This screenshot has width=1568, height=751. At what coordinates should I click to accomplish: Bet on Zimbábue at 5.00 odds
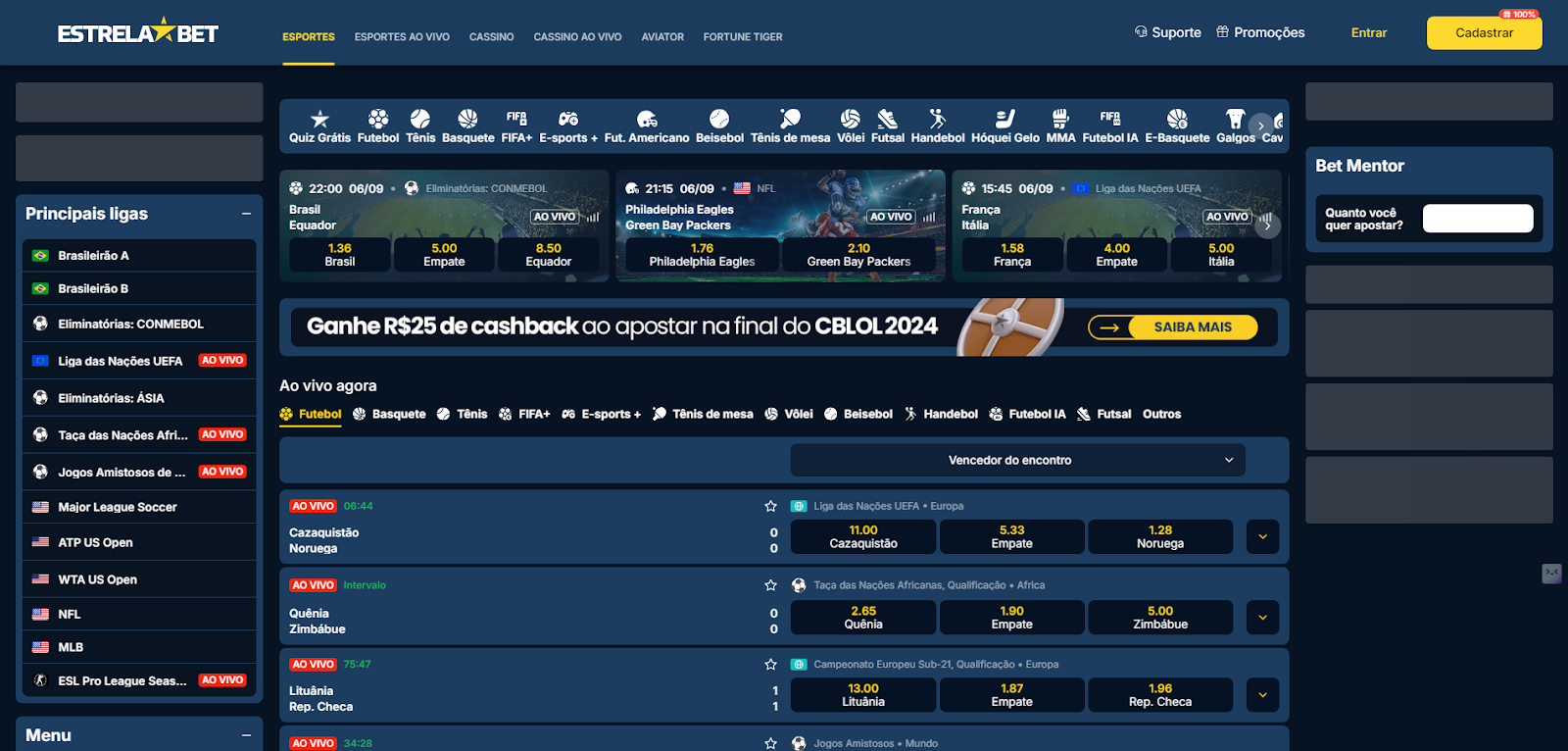coord(1160,618)
